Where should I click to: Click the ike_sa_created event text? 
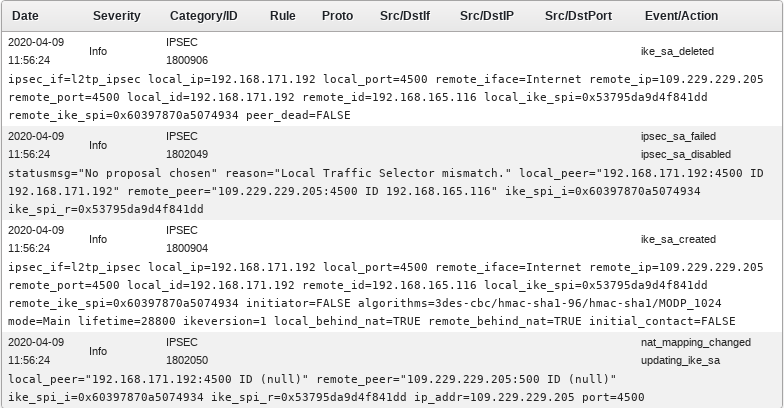pyautogui.click(x=678, y=239)
